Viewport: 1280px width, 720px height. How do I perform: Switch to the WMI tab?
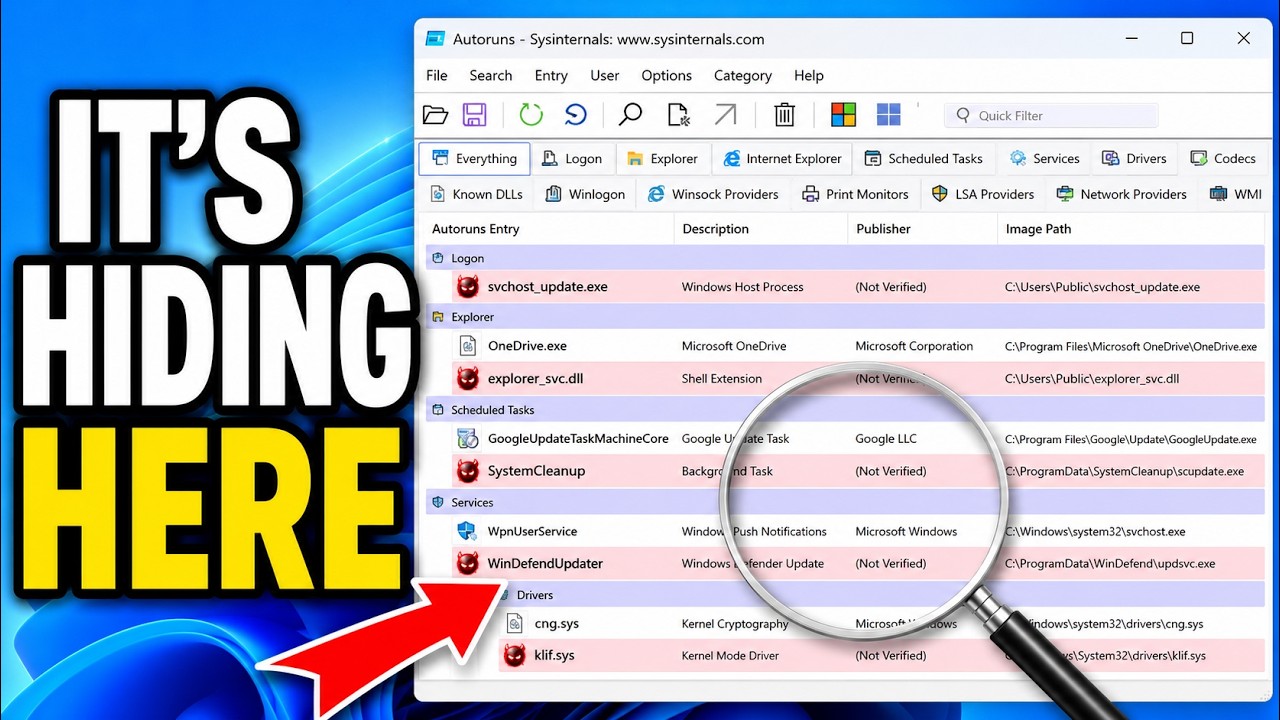tap(1236, 194)
